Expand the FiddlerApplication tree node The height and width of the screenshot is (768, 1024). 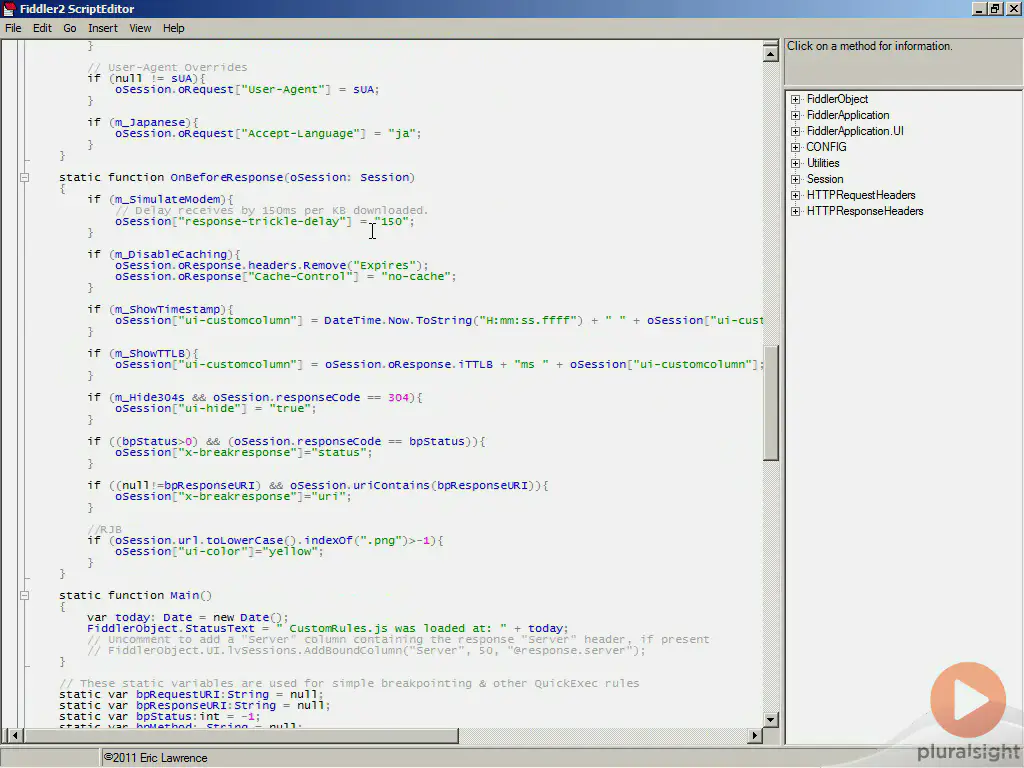pyautogui.click(x=795, y=115)
